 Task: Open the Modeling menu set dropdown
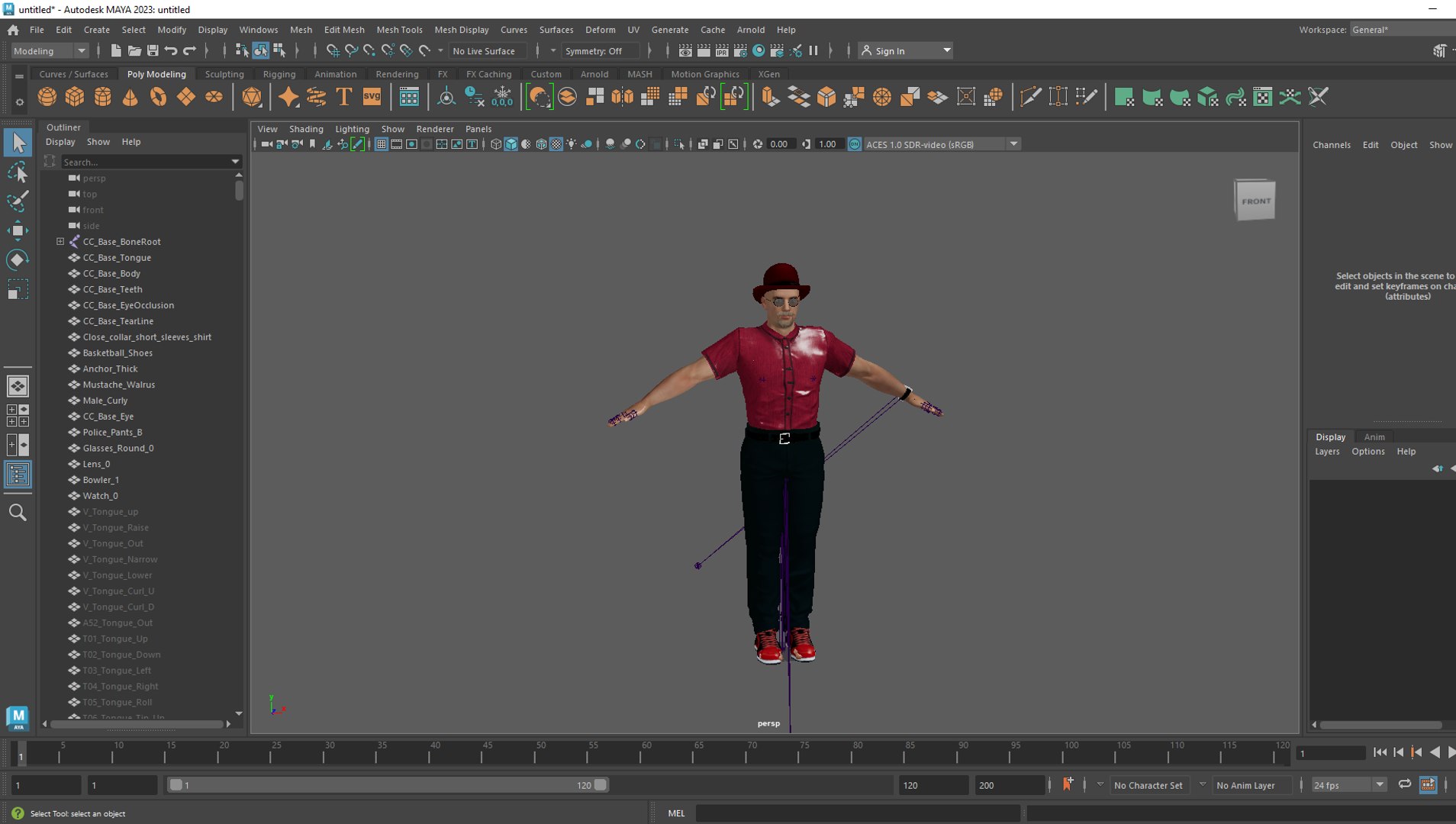[50, 50]
